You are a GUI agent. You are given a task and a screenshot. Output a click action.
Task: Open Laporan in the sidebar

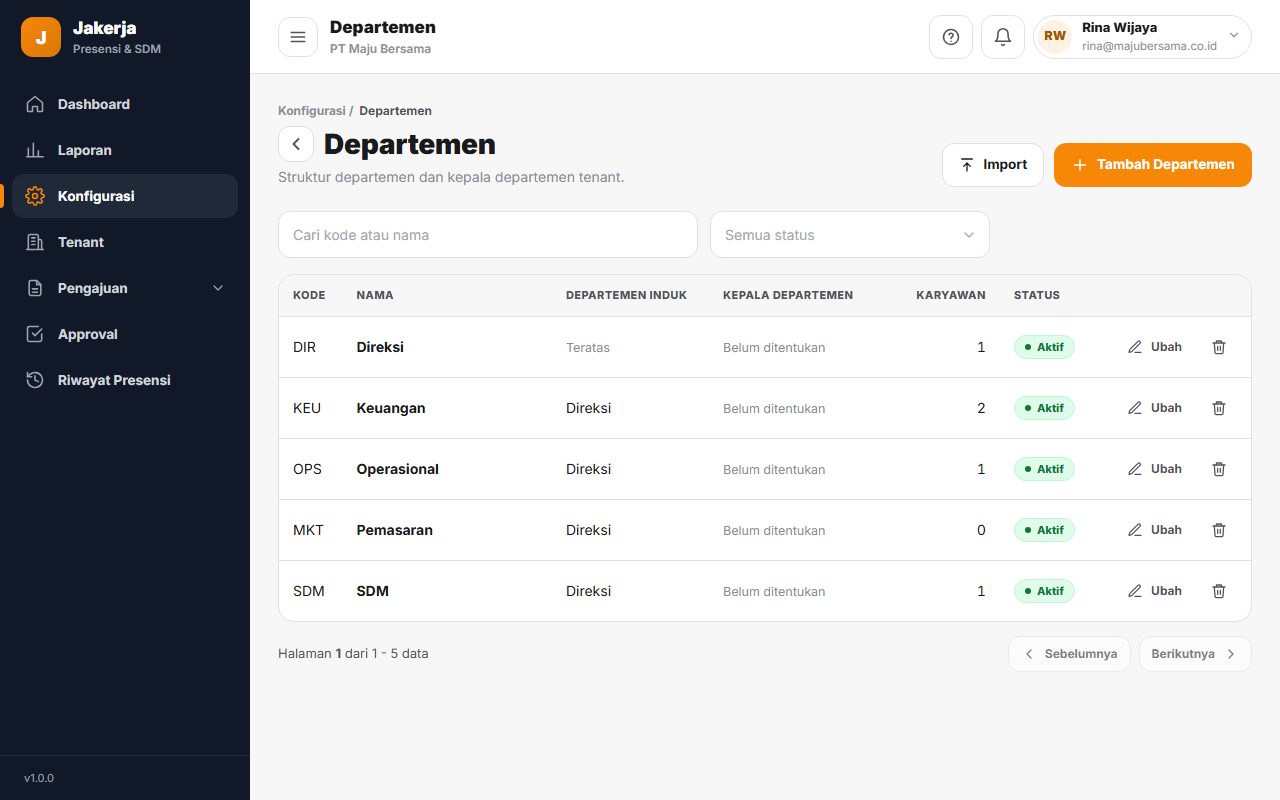[x=125, y=150]
